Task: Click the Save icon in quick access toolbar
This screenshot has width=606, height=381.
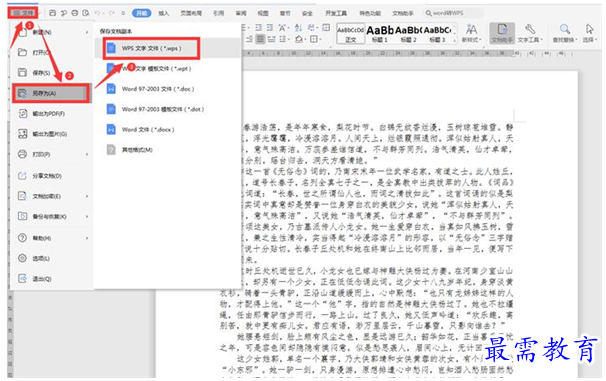Action: click(53, 13)
